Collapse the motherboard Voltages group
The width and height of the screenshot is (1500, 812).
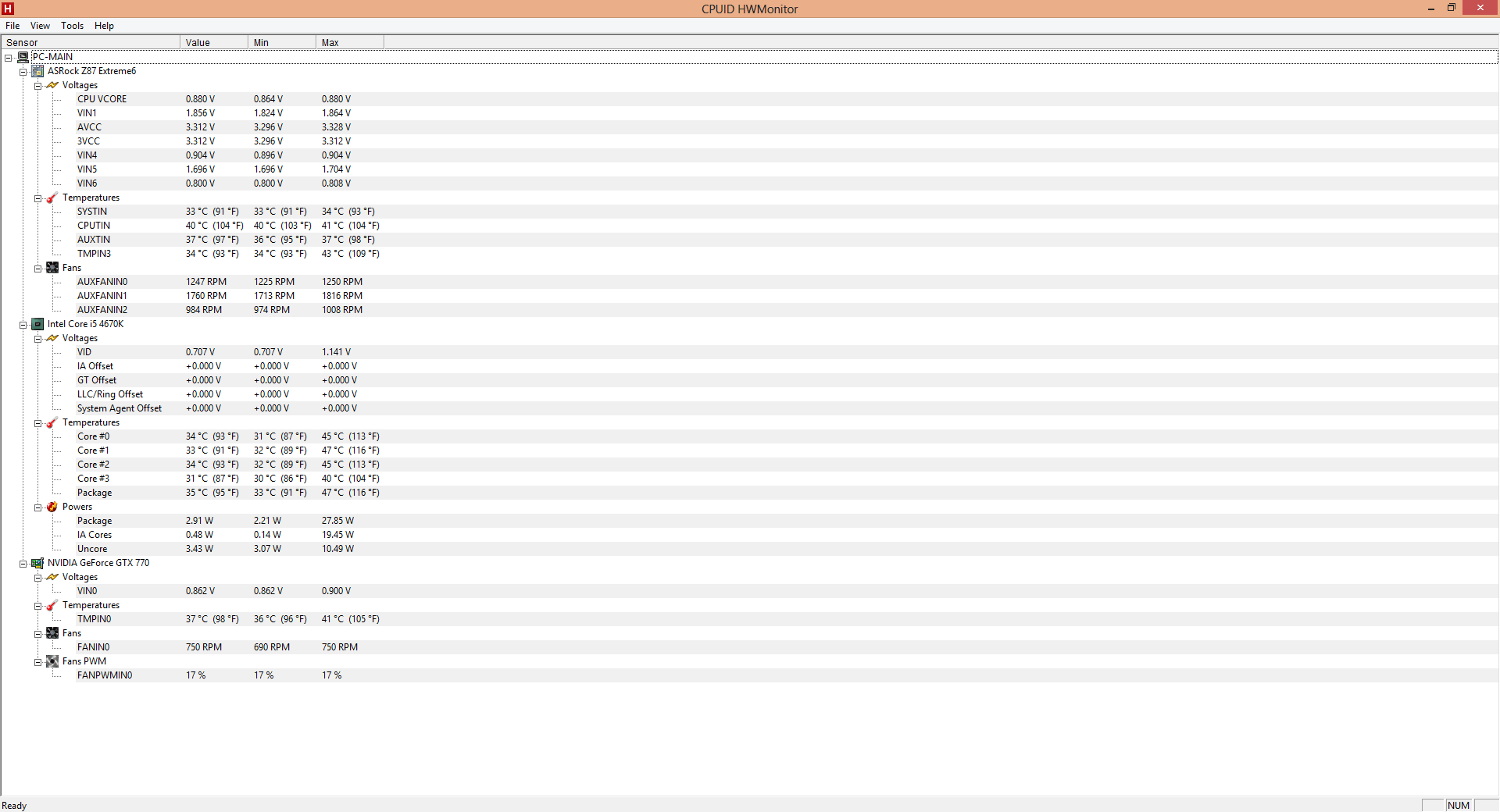(37, 86)
